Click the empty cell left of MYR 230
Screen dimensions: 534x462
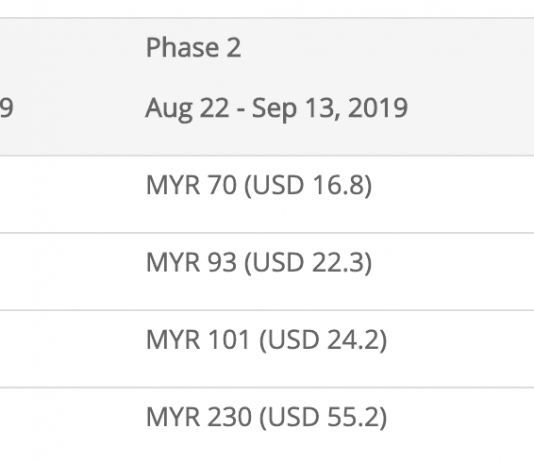click(68, 425)
